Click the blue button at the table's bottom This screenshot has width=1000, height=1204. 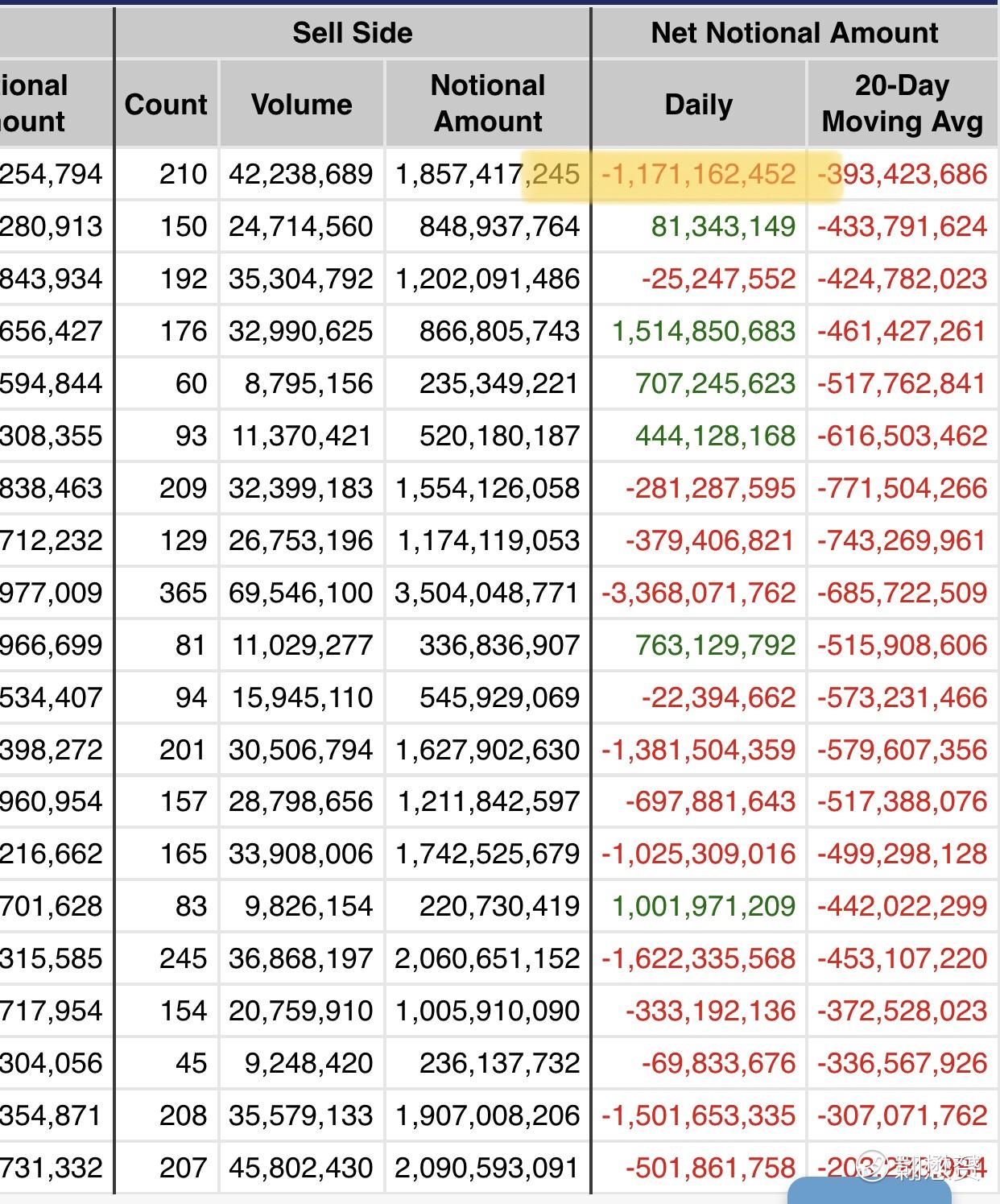tap(870, 1190)
